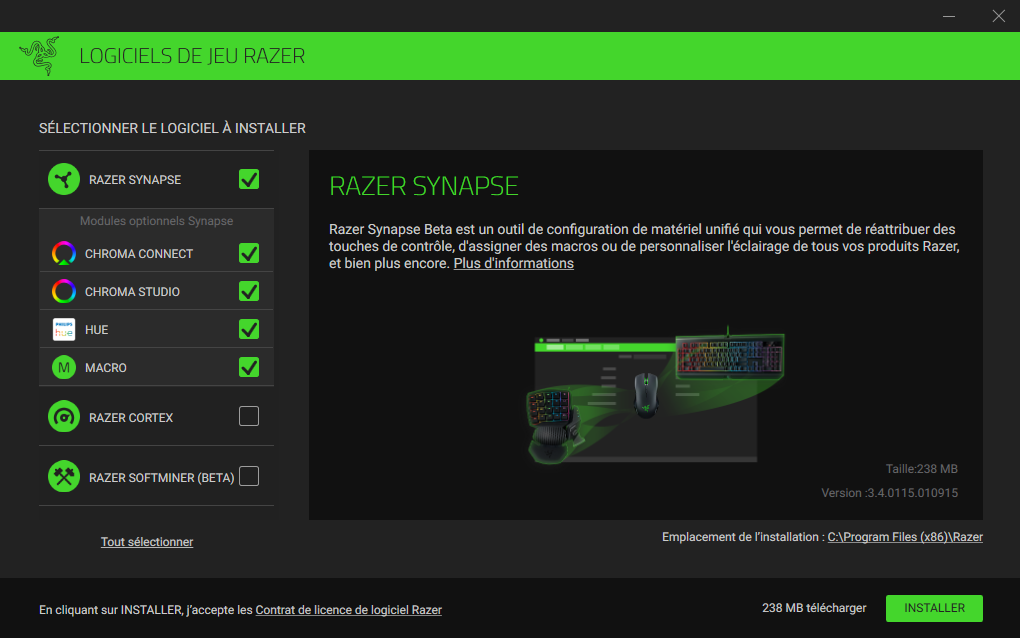Uncheck the Chroma Connect module
This screenshot has height=638, width=1020.
249,253
